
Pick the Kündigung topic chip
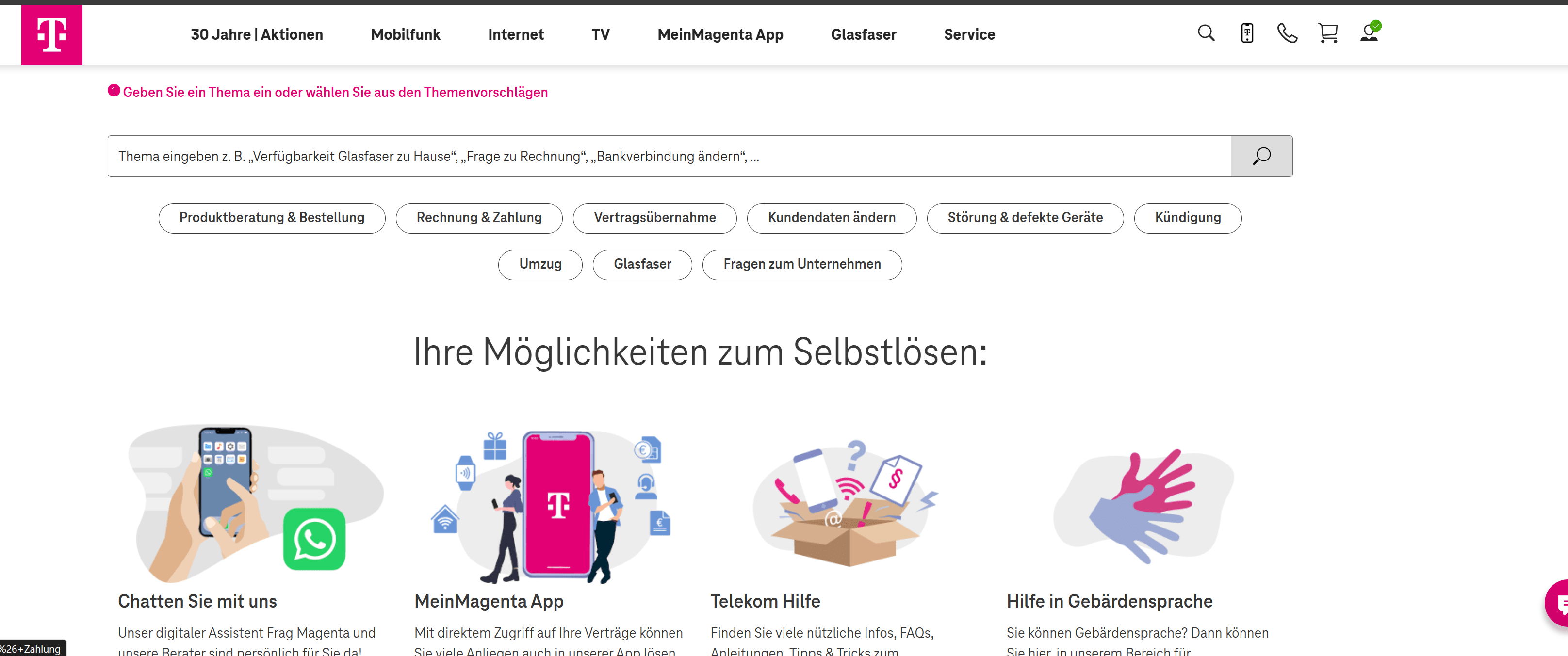point(1187,218)
